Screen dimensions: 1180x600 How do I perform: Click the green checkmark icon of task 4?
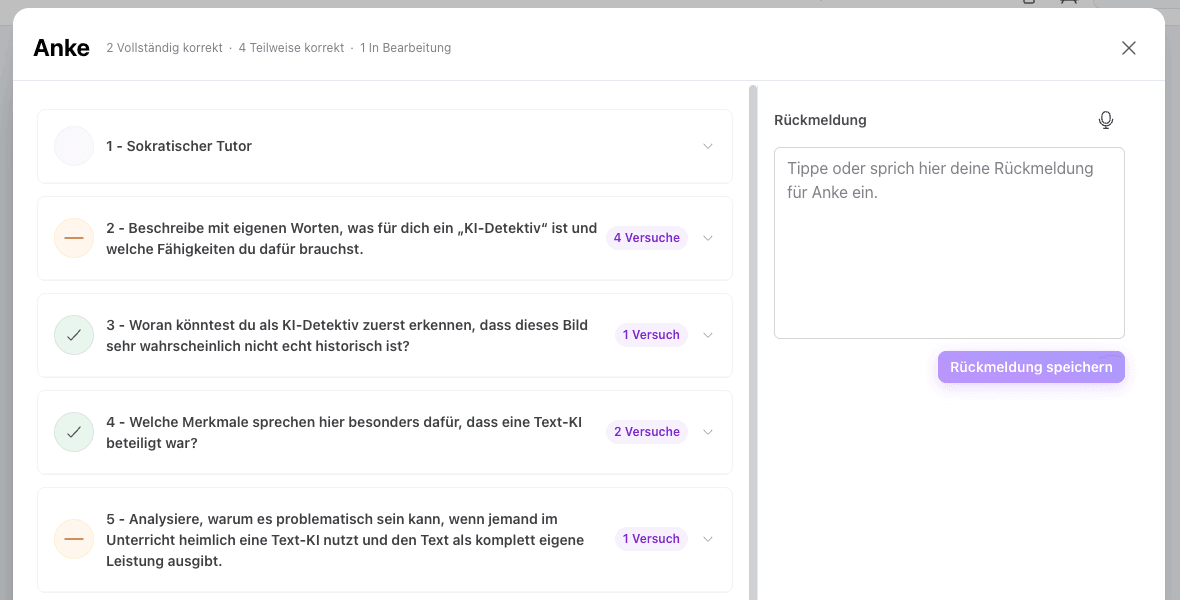point(74,432)
